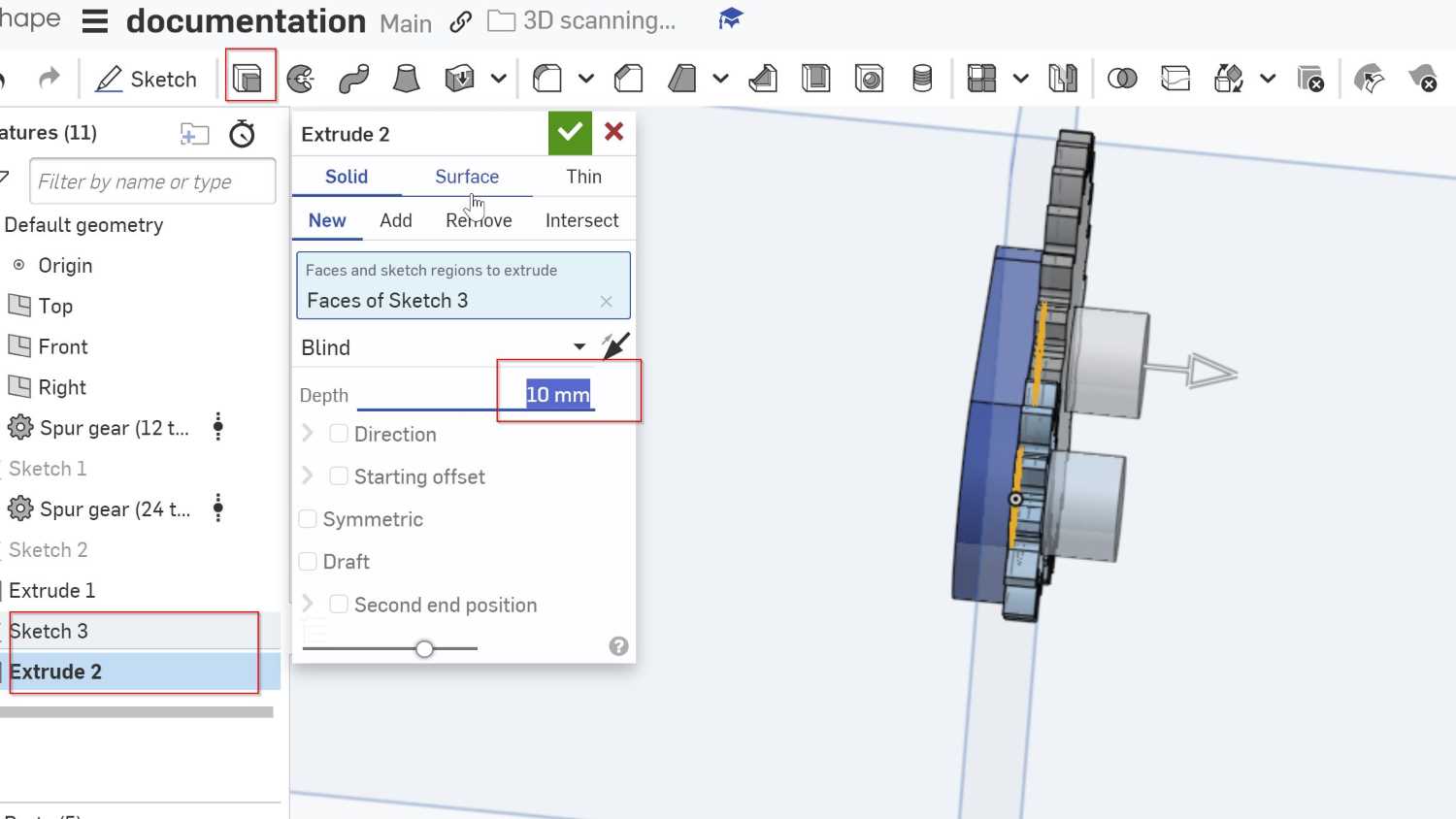Click the rollback stopwatch icon
1456x819 pixels.
(x=242, y=134)
